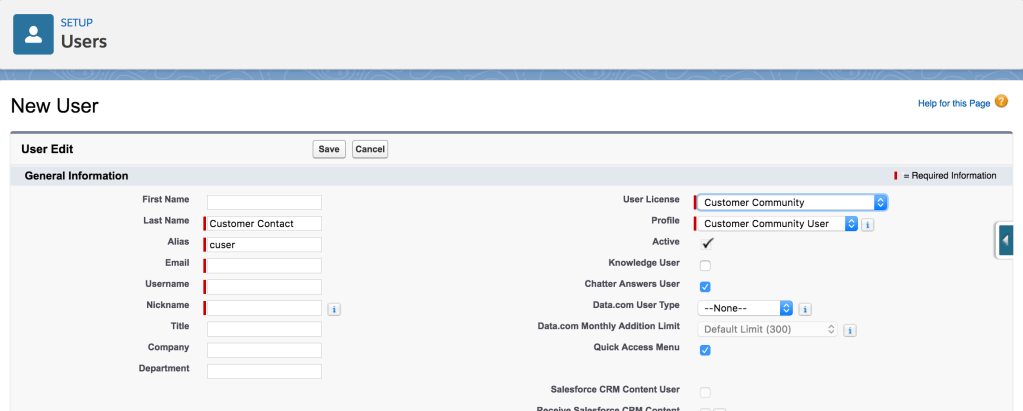
Task: Open the User License dropdown
Action: pos(791,202)
